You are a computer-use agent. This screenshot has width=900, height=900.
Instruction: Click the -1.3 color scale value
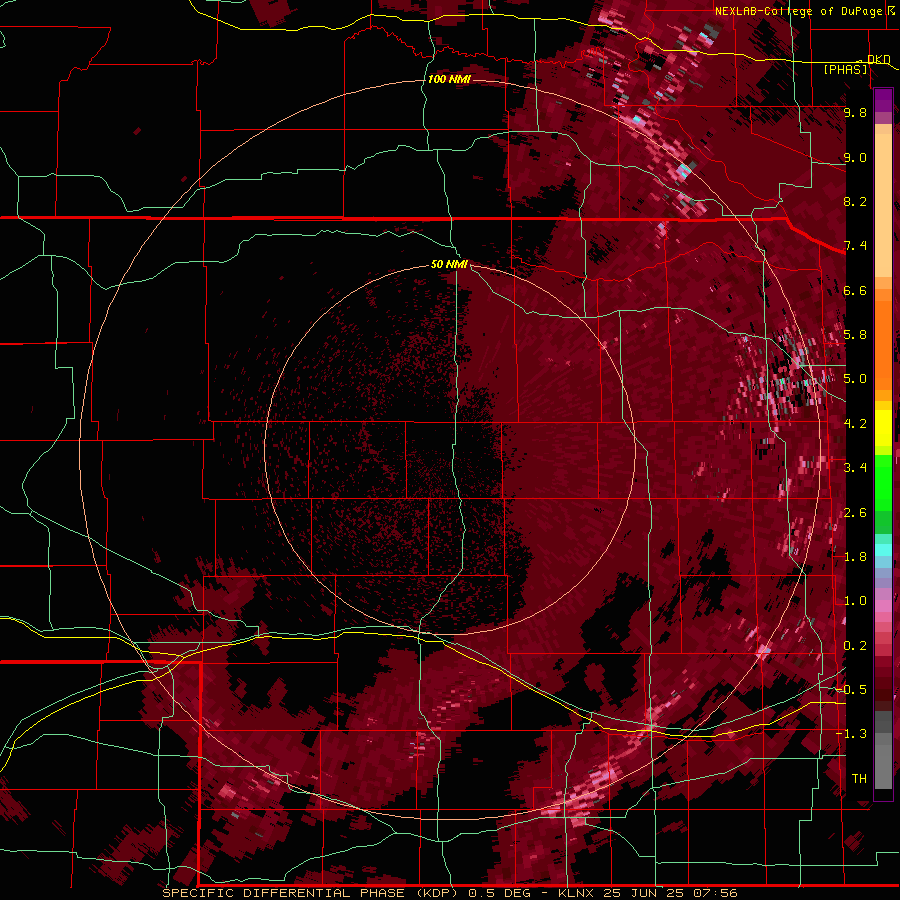[x=852, y=735]
